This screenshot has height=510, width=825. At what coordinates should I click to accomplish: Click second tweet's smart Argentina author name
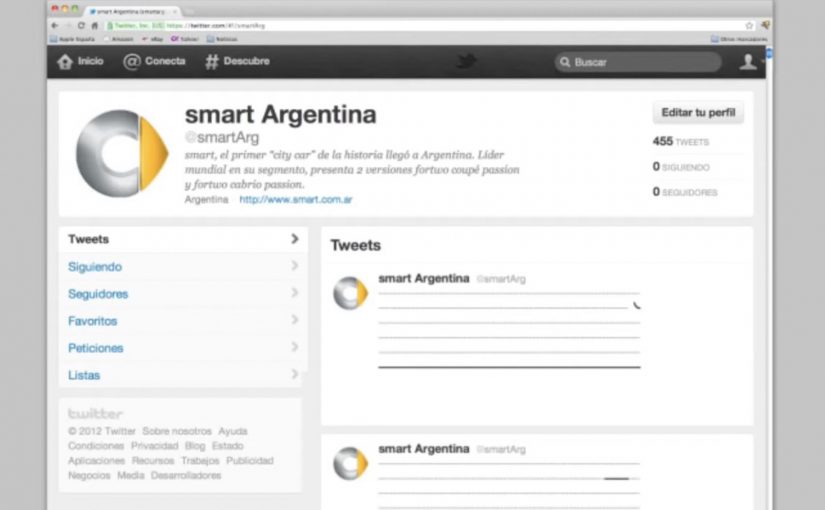pos(424,449)
